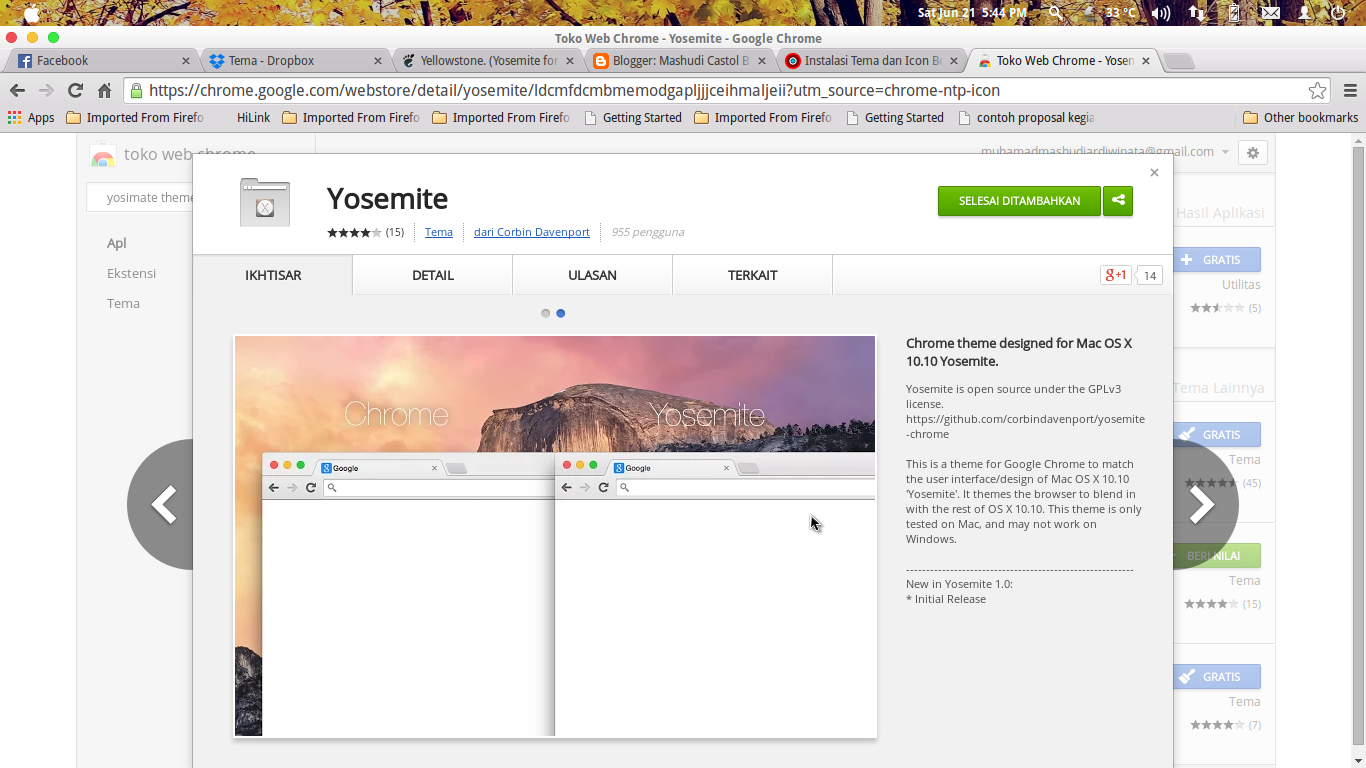Switch to the Blogger Mashudi Castol tab

[x=679, y=61]
